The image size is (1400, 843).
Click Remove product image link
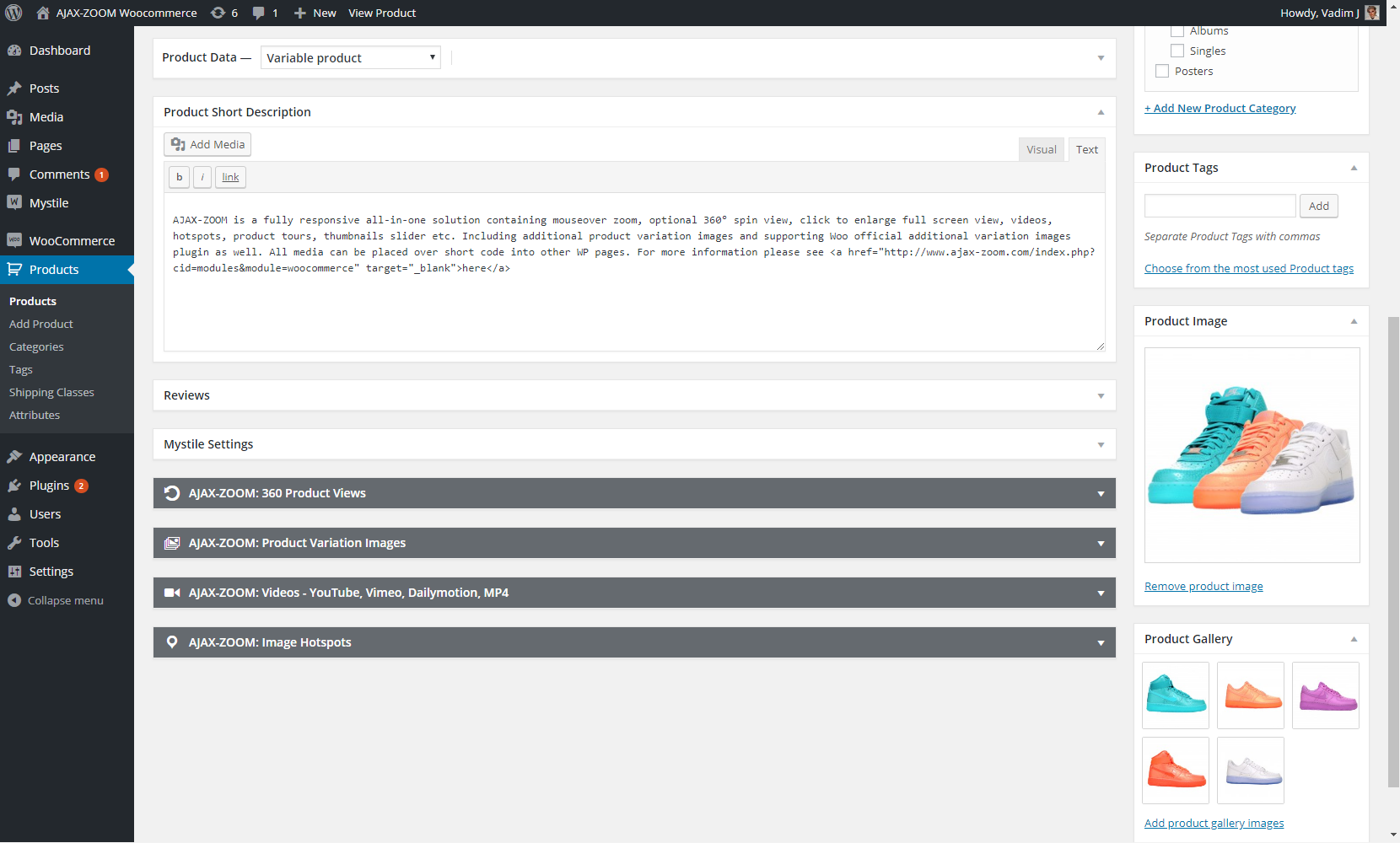1203,586
